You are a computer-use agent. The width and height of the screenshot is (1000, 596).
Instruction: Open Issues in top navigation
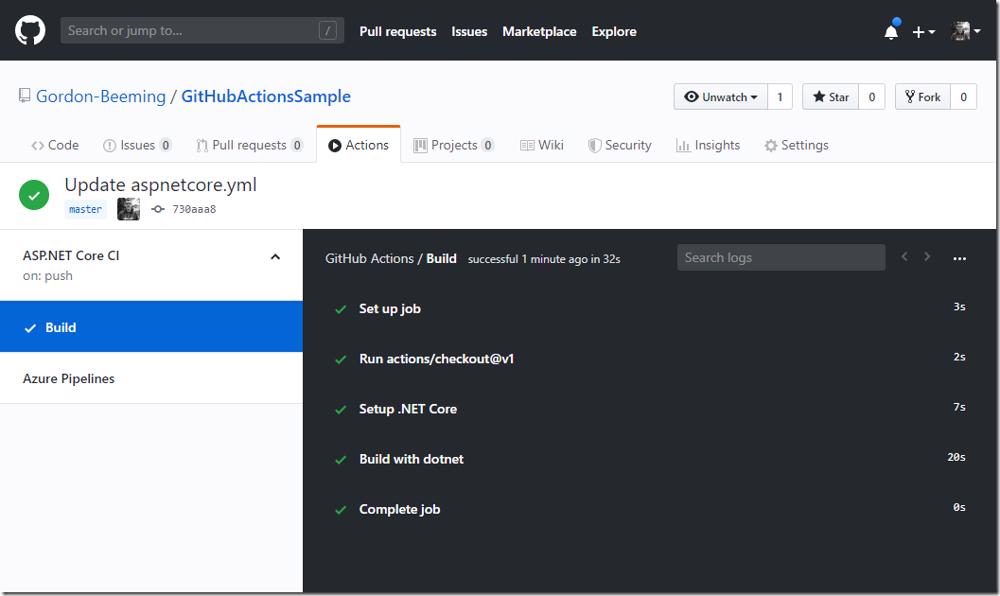tap(469, 31)
